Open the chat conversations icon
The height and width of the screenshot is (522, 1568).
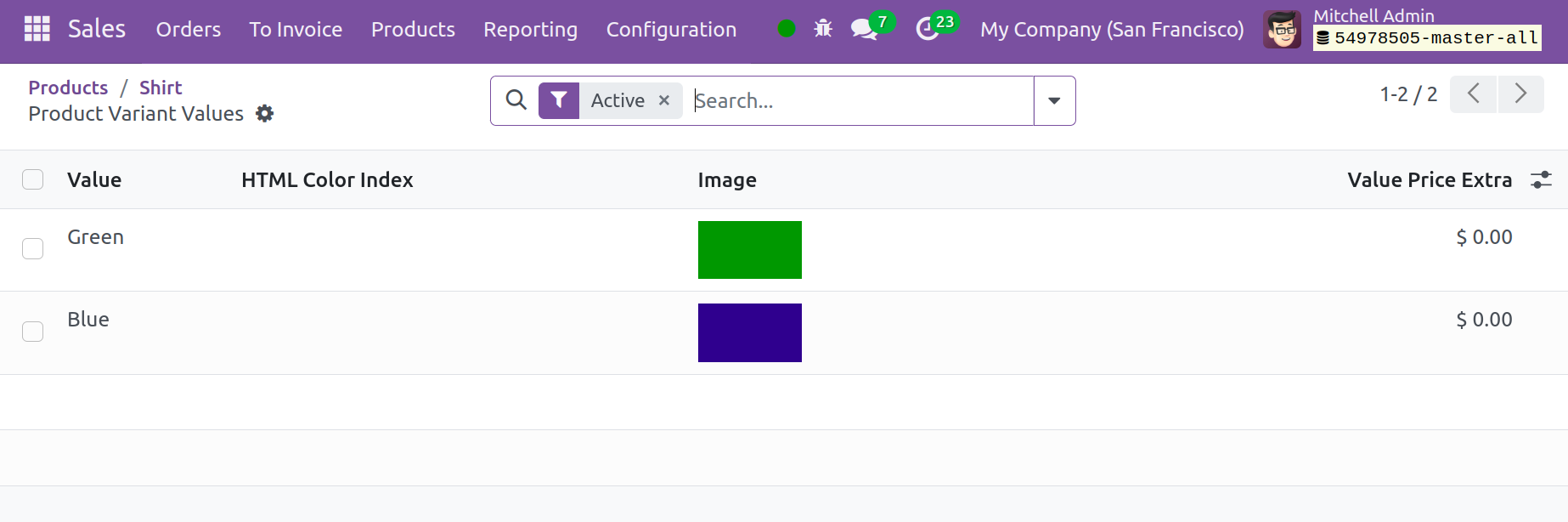pyautogui.click(x=865, y=29)
